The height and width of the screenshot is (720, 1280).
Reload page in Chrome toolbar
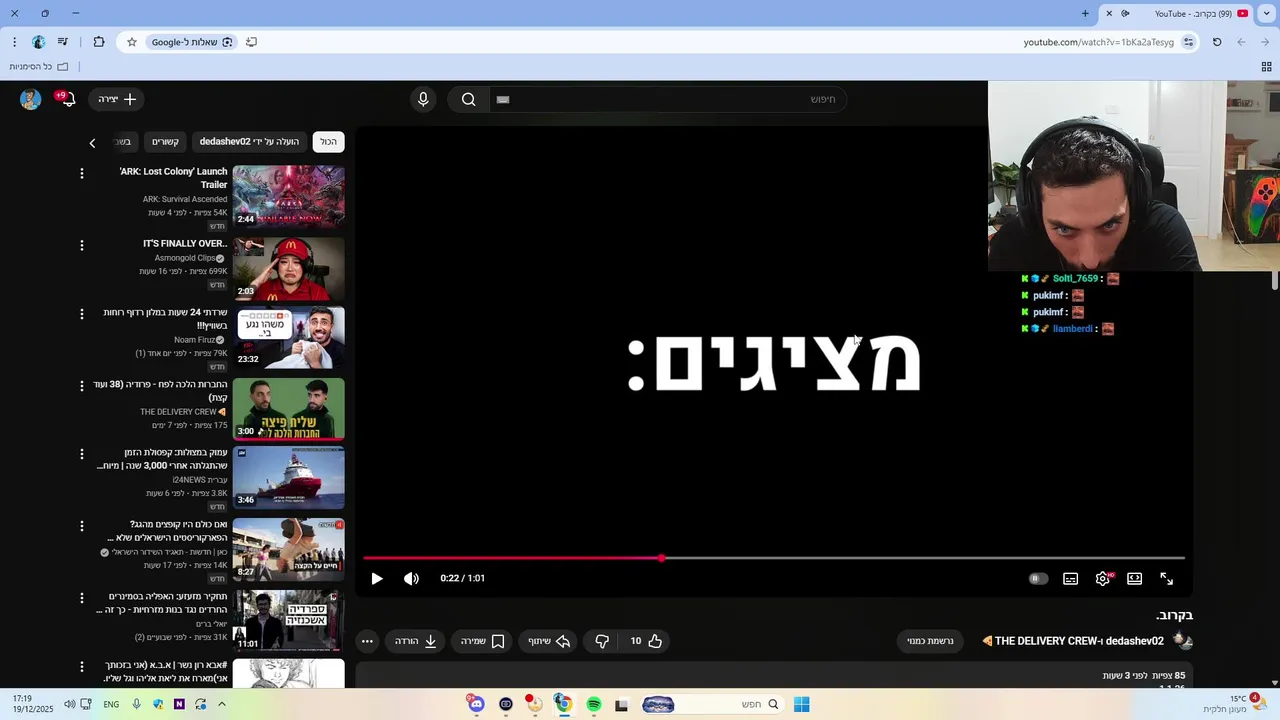(1217, 42)
